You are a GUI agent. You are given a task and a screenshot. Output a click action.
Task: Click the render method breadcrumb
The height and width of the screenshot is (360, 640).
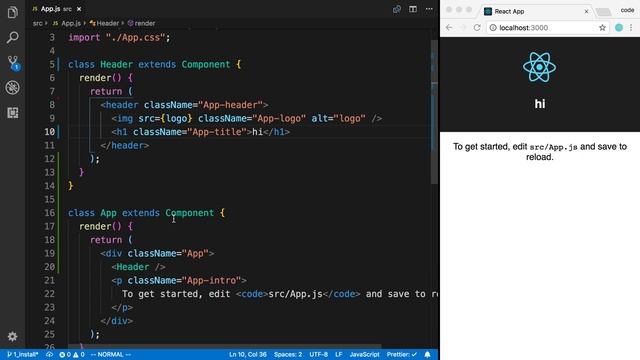[141, 23]
